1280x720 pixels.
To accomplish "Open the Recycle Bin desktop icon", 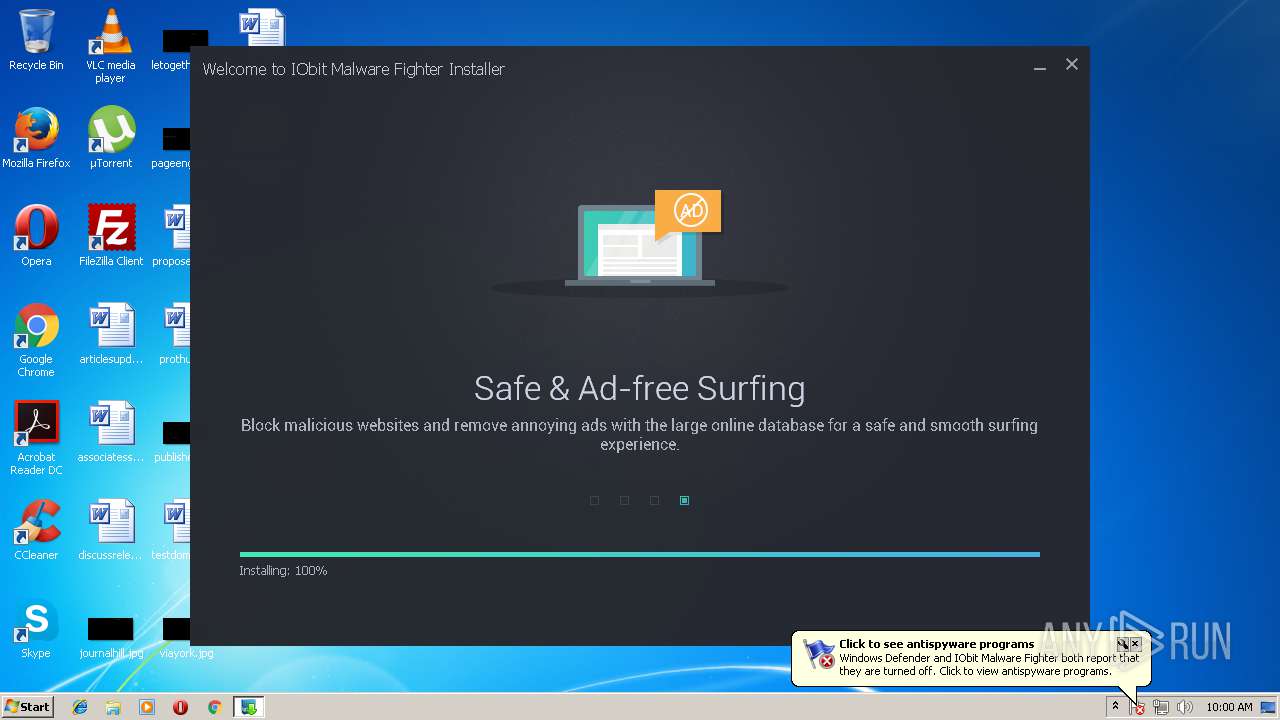I will point(36,40).
